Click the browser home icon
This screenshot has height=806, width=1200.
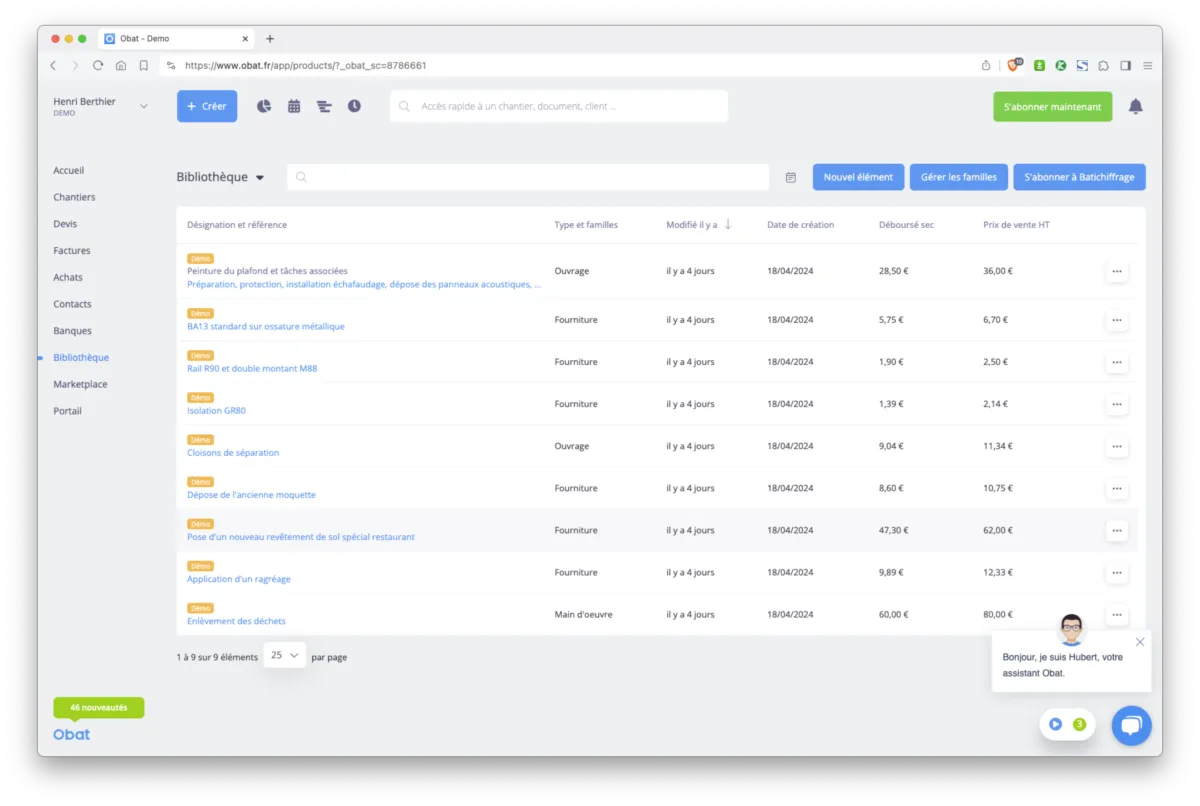[121, 65]
